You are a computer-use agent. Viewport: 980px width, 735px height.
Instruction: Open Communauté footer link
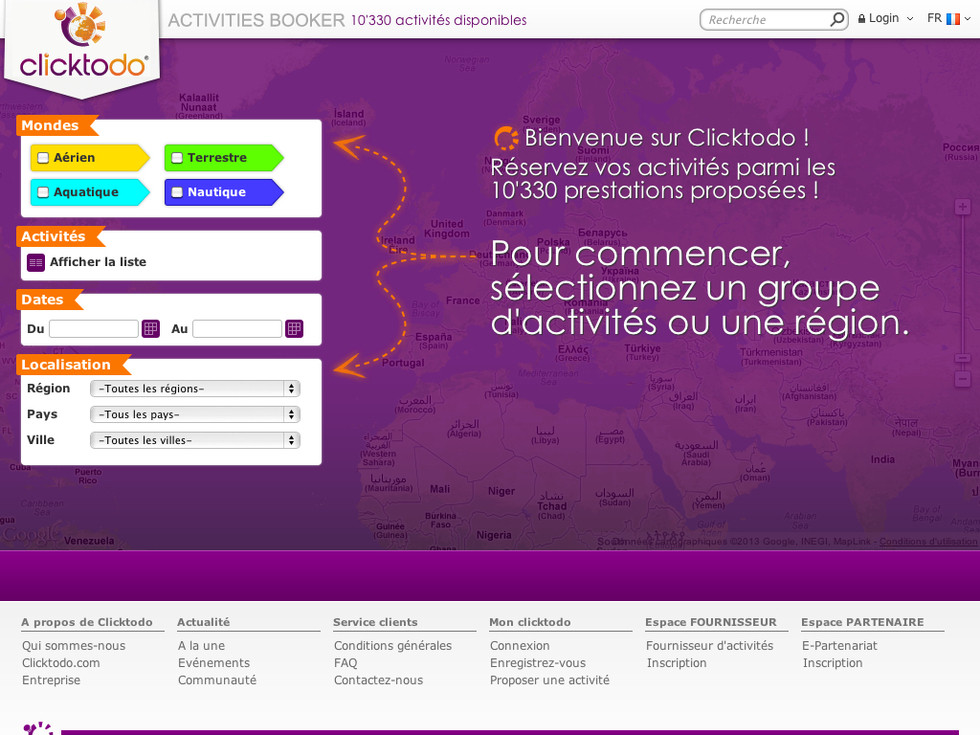coord(217,680)
